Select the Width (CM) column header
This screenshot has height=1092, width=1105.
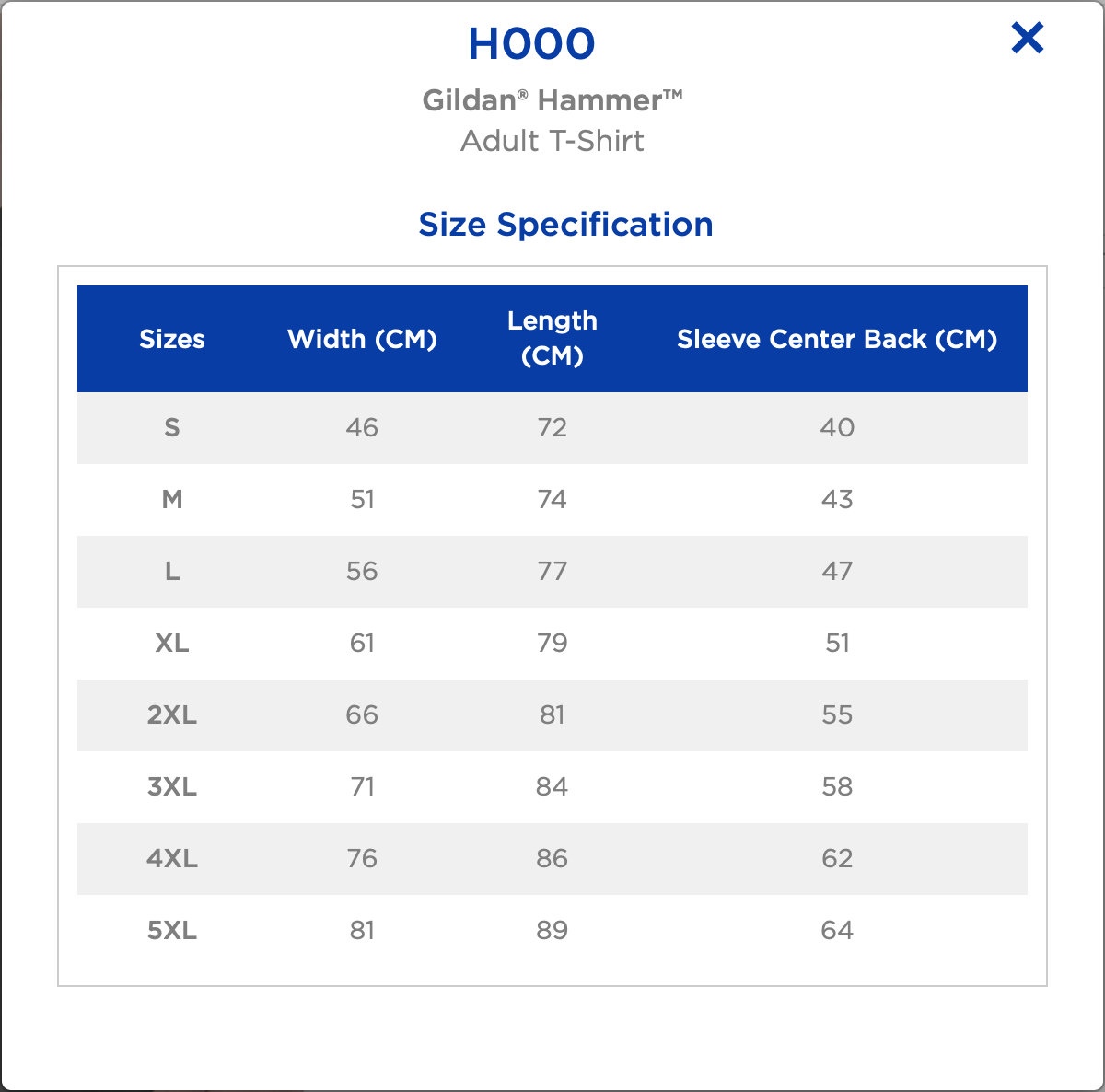click(362, 339)
